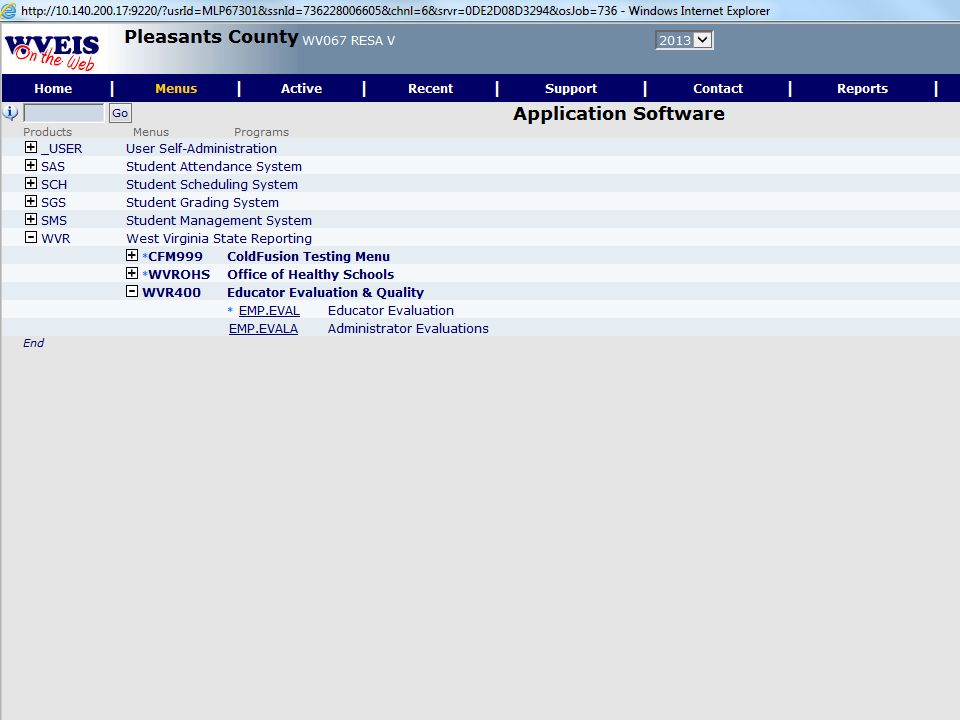
Task: Click the Go button
Action: [x=120, y=113]
